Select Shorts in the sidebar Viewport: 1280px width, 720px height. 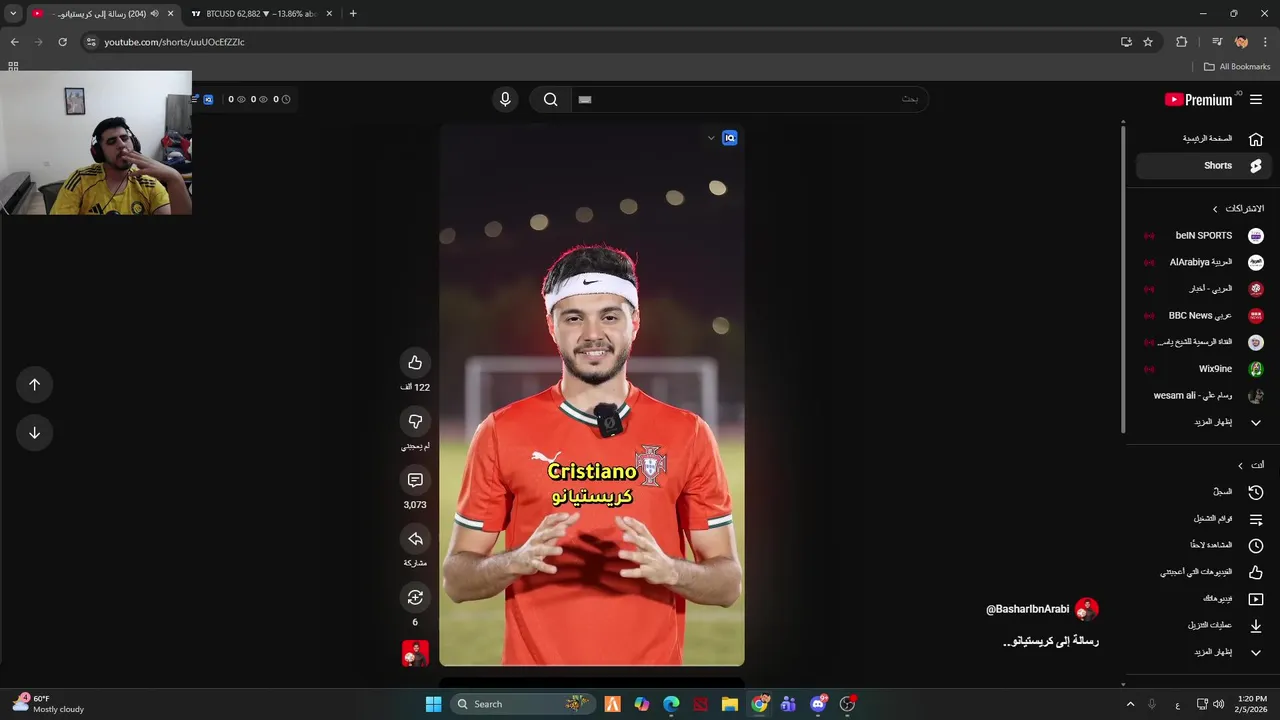(x=1203, y=166)
